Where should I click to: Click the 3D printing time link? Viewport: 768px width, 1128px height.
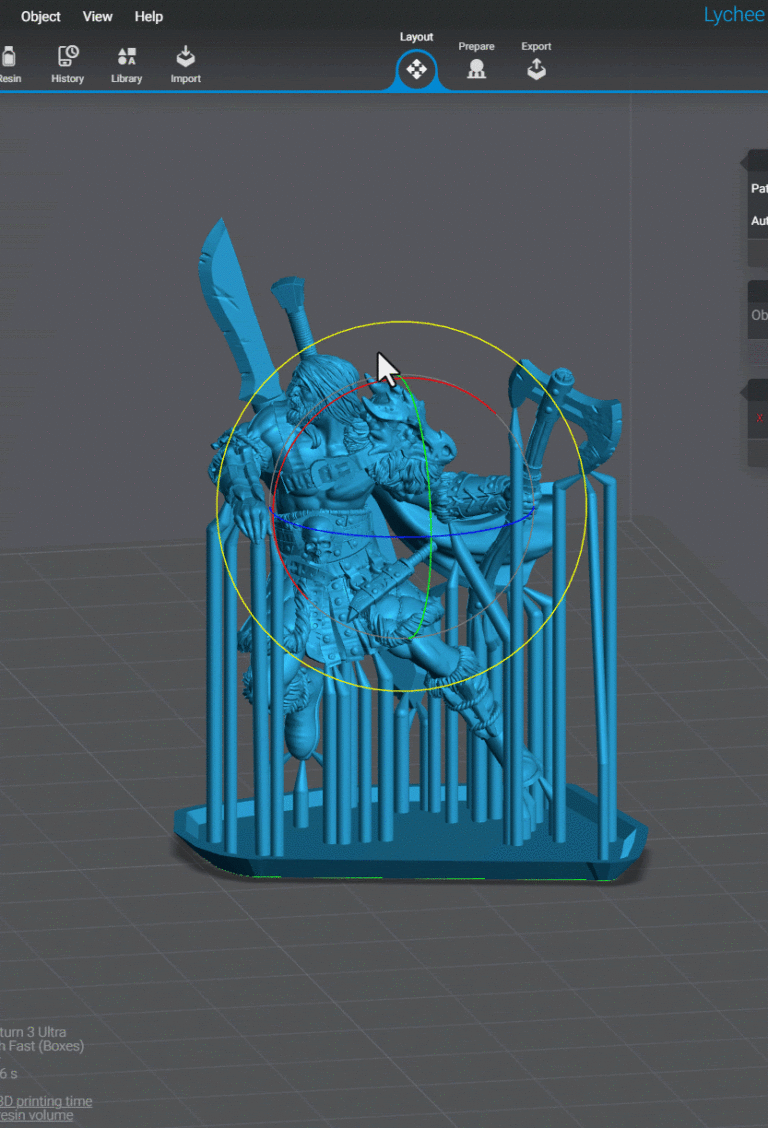46,1101
